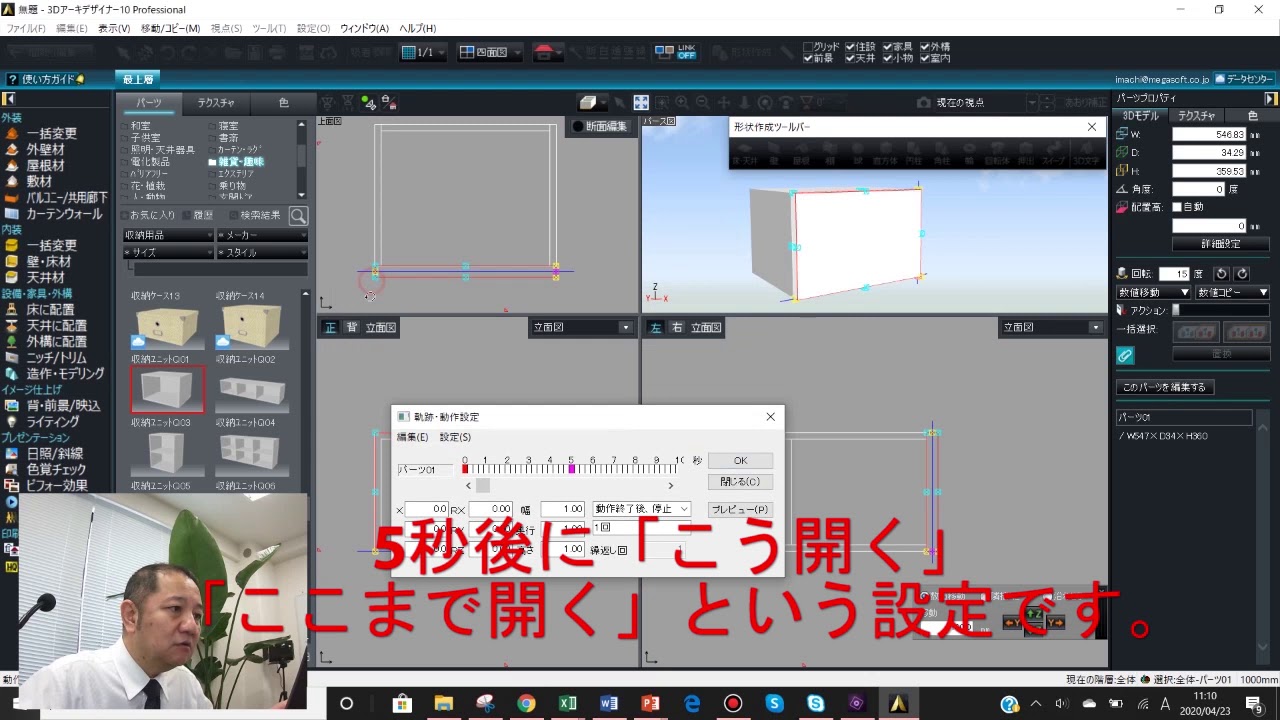Click the 断面編集 button
Viewport: 1280px width, 720px height.
(x=599, y=126)
